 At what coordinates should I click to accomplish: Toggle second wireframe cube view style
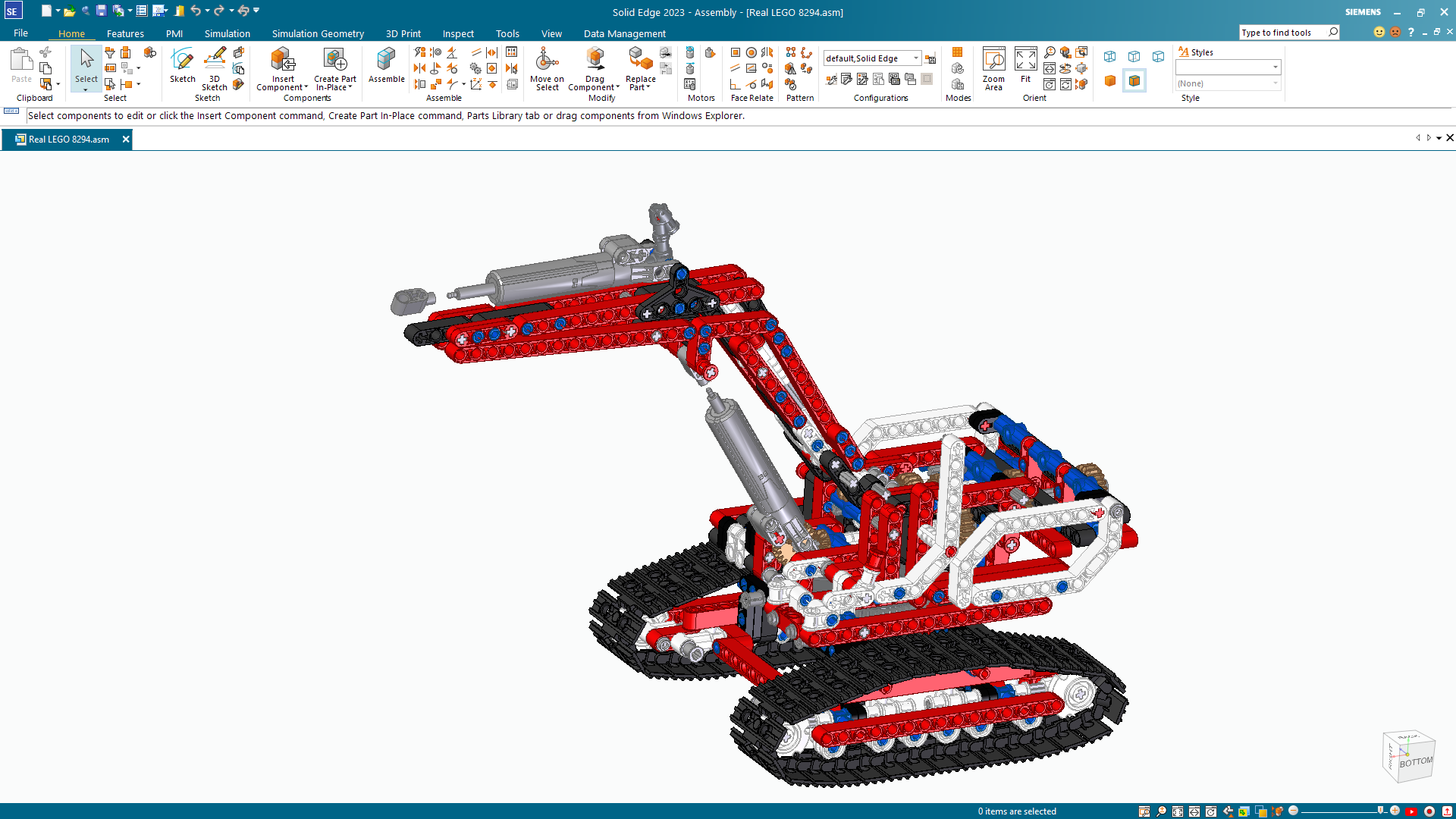1134,57
